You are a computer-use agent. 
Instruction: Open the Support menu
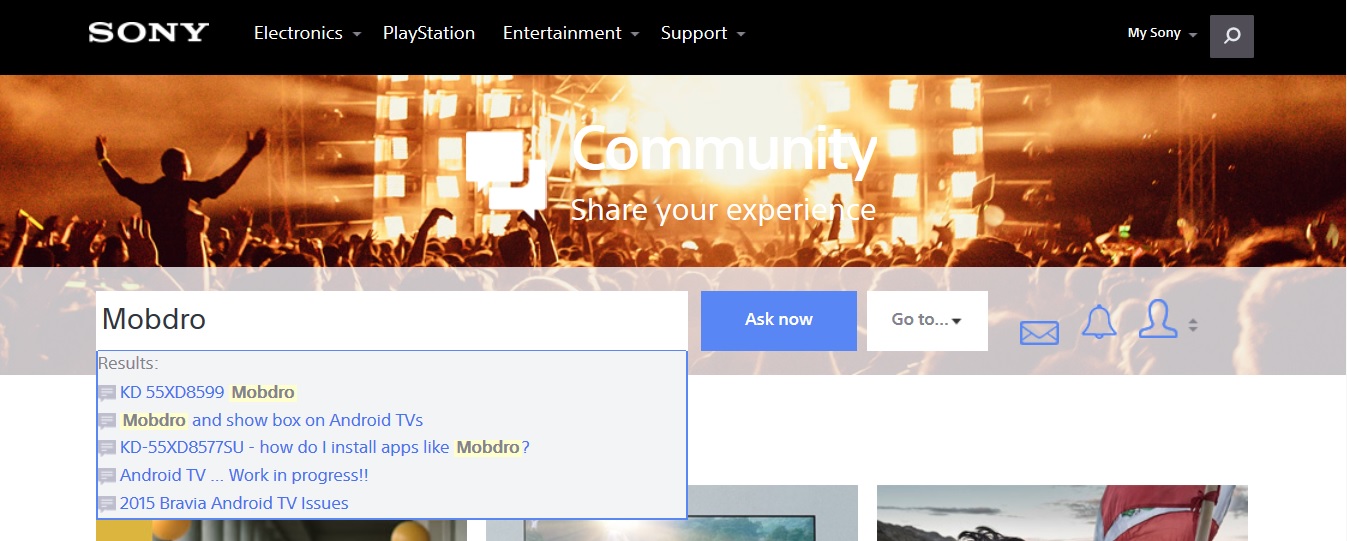[x=702, y=33]
